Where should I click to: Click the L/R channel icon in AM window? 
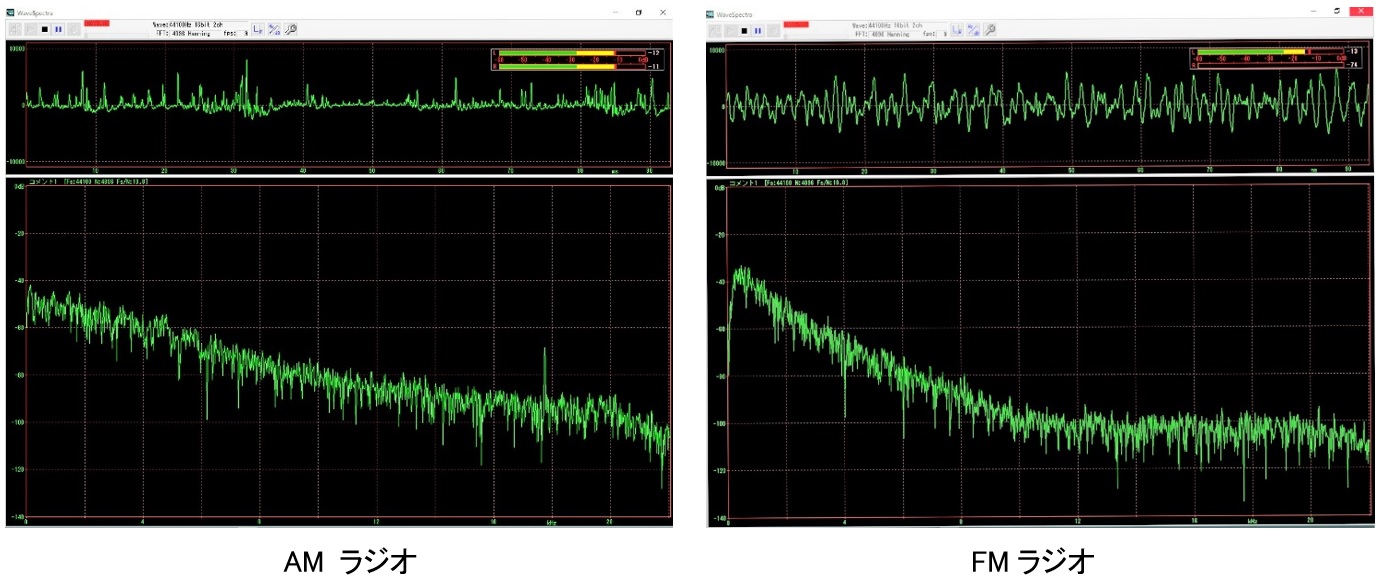(x=258, y=29)
